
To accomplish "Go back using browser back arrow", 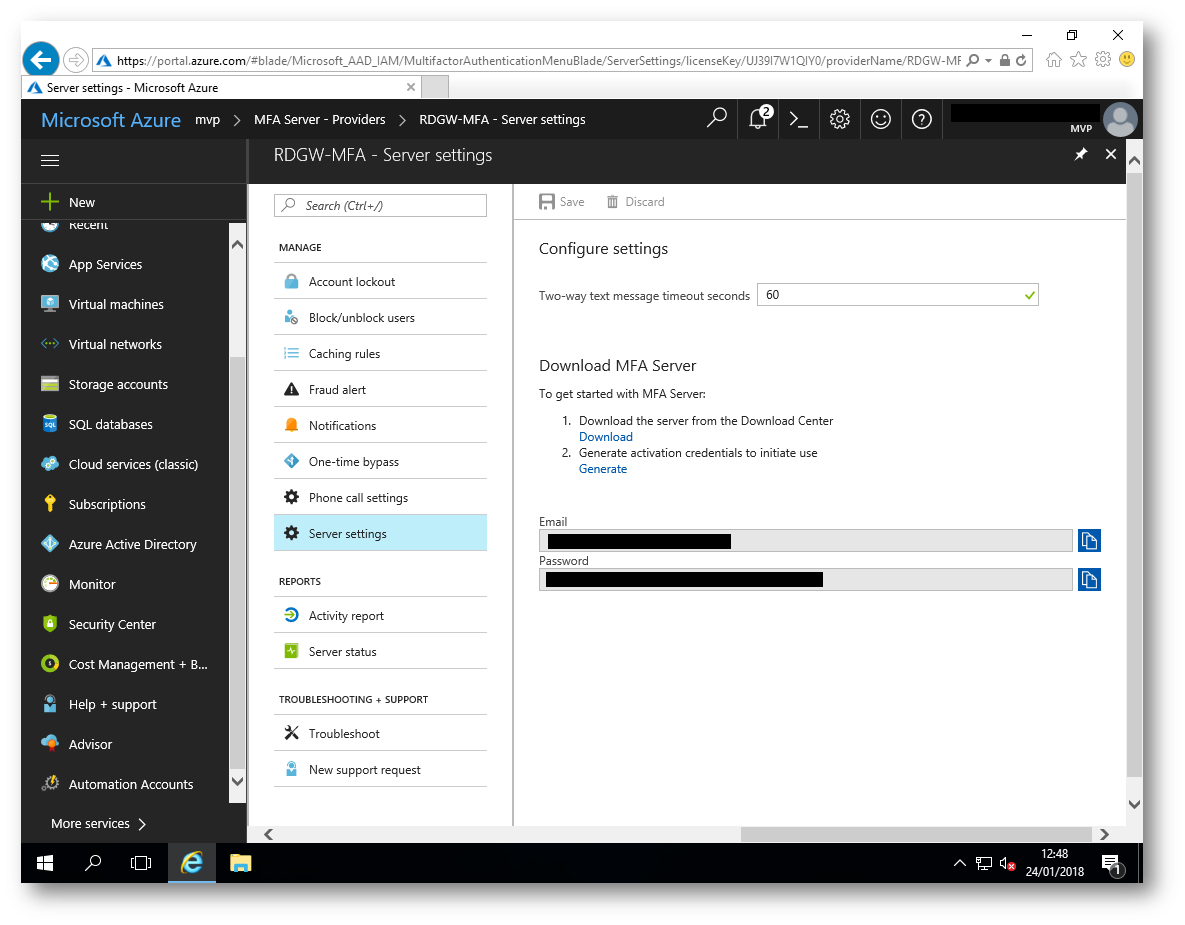I will coord(41,60).
